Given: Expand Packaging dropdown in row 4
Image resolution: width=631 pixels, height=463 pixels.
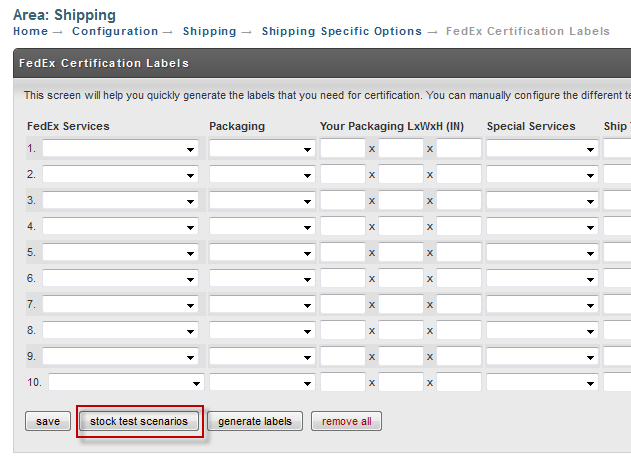Looking at the screenshot, I should coord(262,227).
